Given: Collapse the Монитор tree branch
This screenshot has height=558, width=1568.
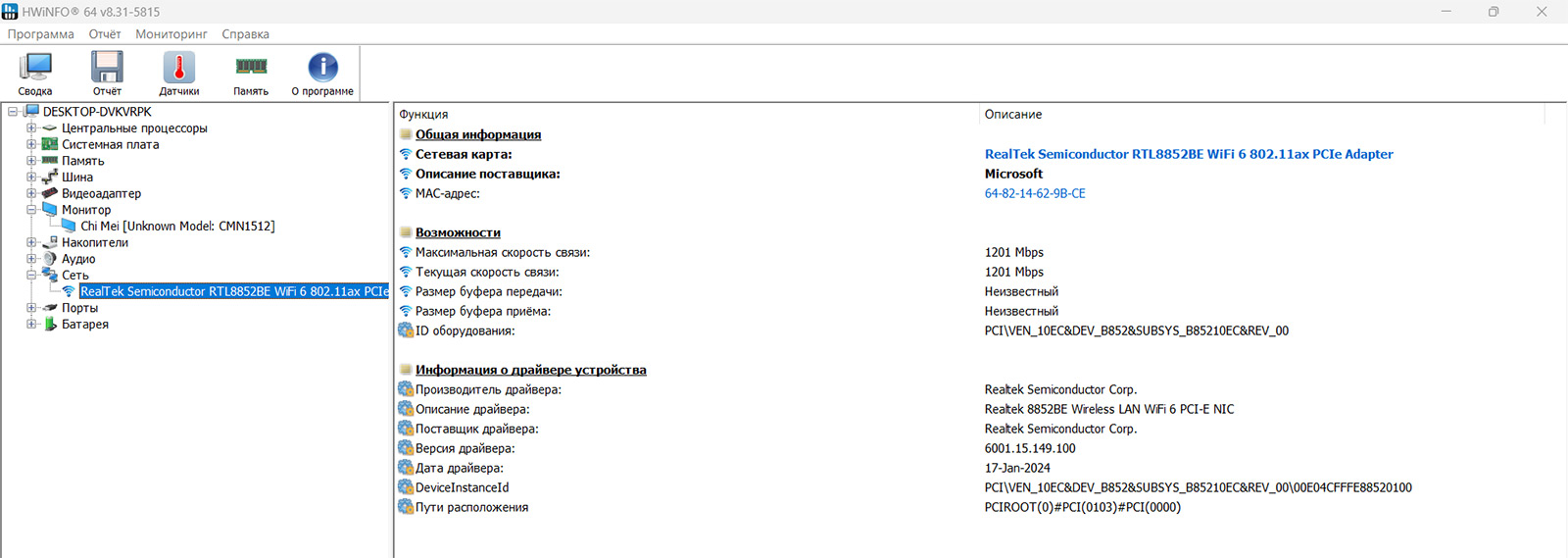Looking at the screenshot, I should 31,210.
